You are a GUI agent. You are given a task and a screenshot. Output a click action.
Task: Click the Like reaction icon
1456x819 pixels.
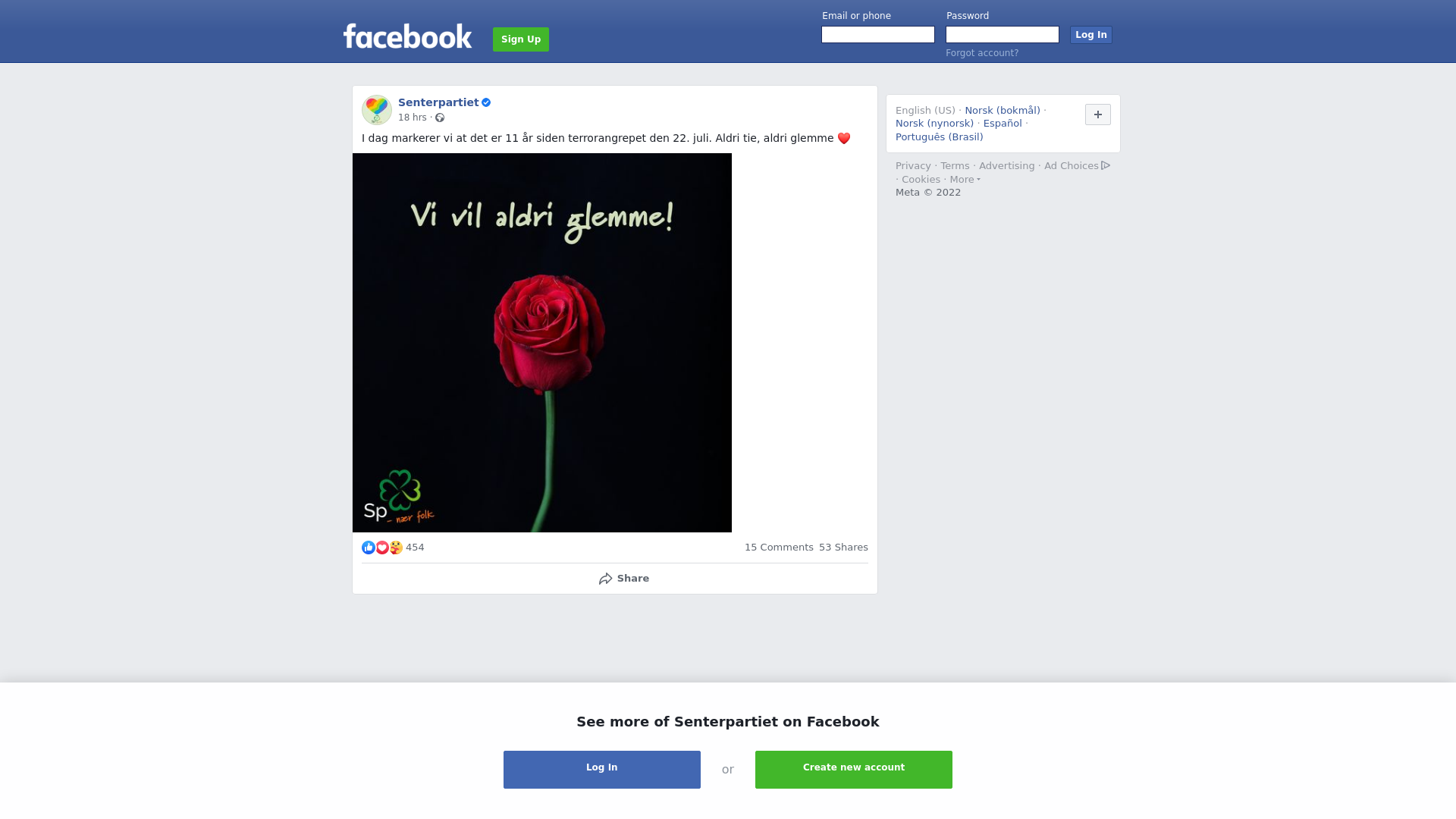(x=369, y=548)
